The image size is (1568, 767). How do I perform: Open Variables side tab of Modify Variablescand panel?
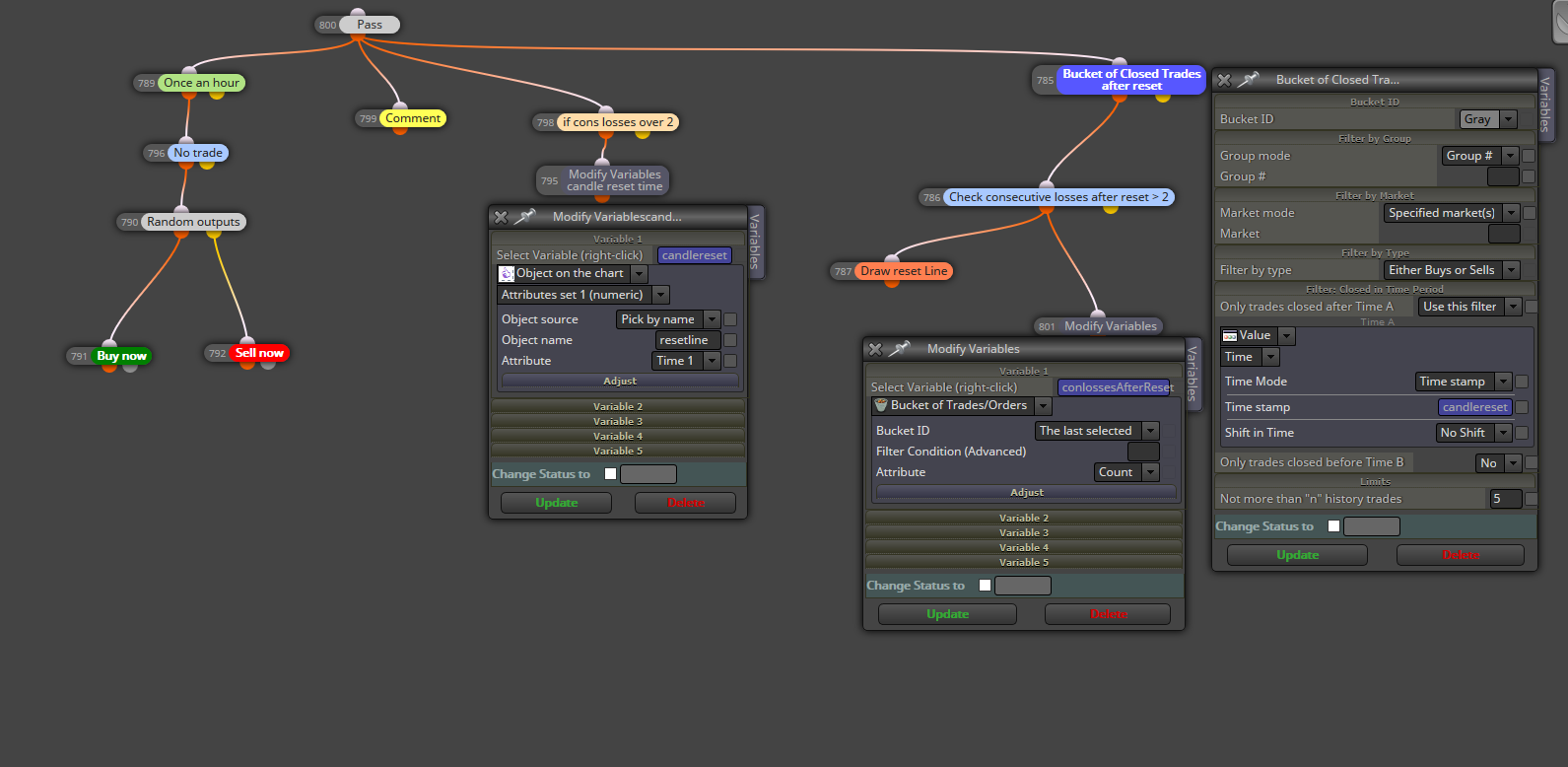pyautogui.click(x=755, y=242)
